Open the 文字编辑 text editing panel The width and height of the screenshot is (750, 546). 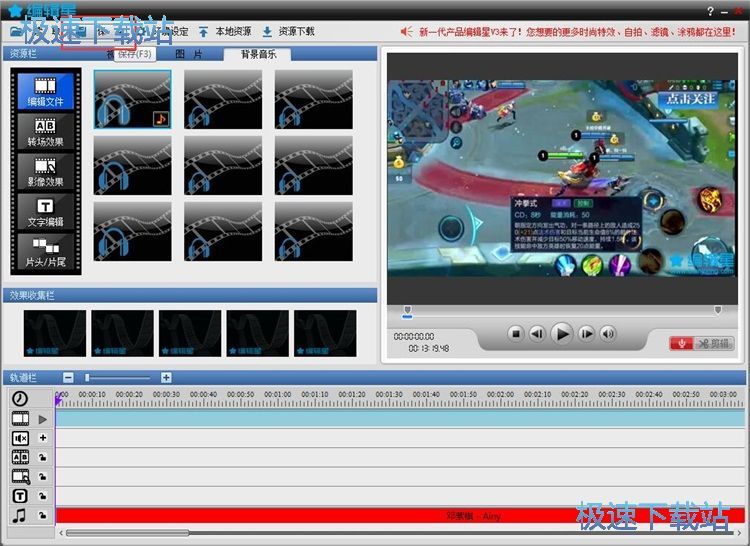45,212
